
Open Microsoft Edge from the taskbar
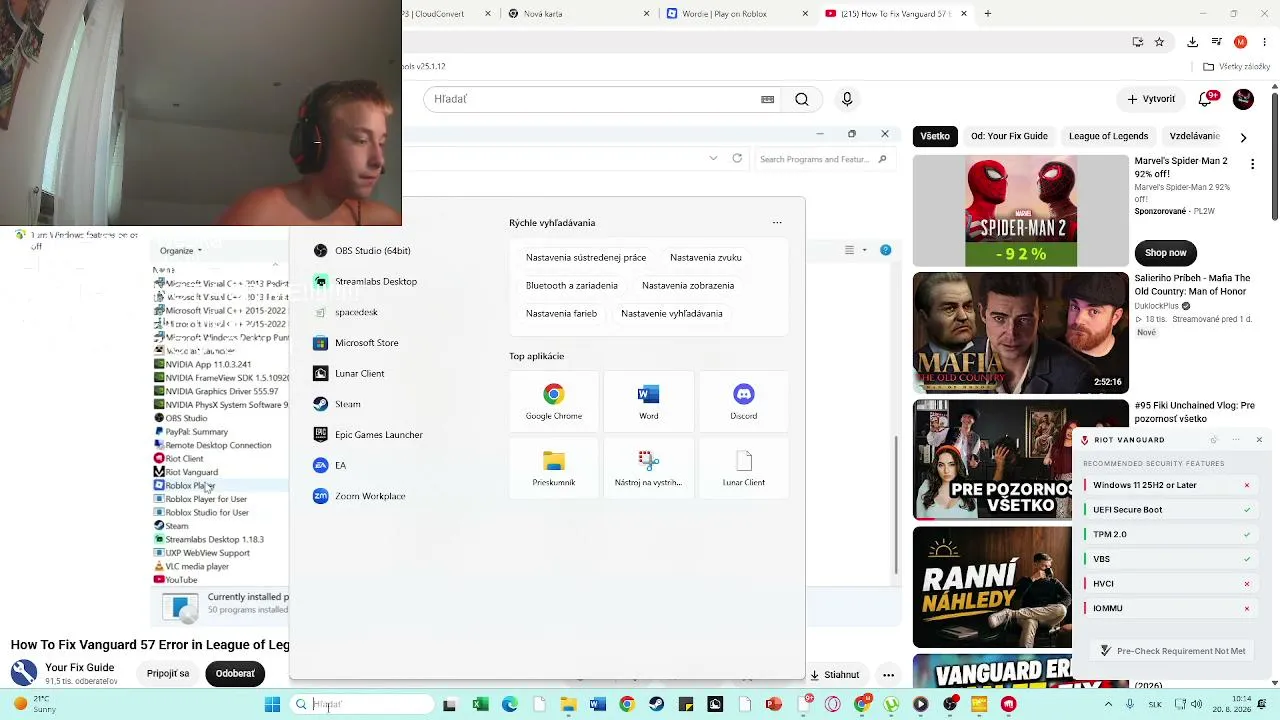click(x=510, y=705)
